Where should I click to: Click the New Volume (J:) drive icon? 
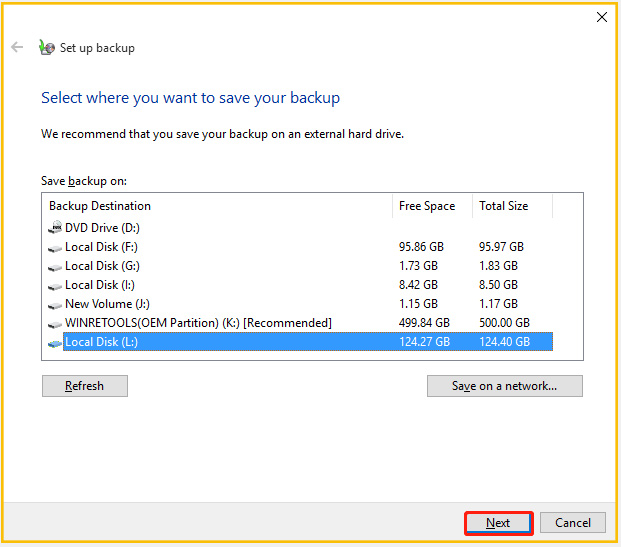click(55, 305)
